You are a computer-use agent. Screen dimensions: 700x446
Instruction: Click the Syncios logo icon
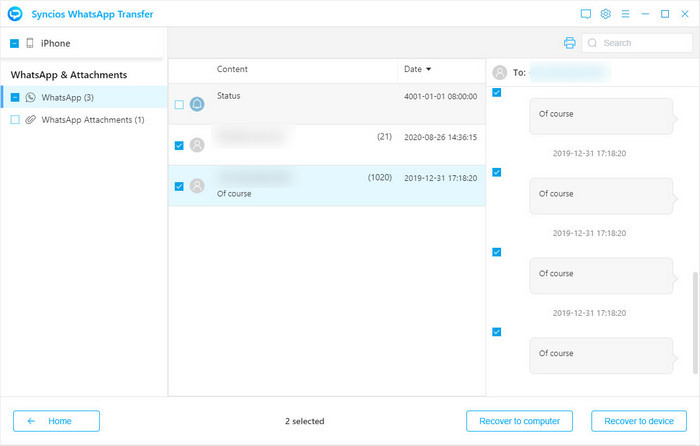click(x=15, y=14)
